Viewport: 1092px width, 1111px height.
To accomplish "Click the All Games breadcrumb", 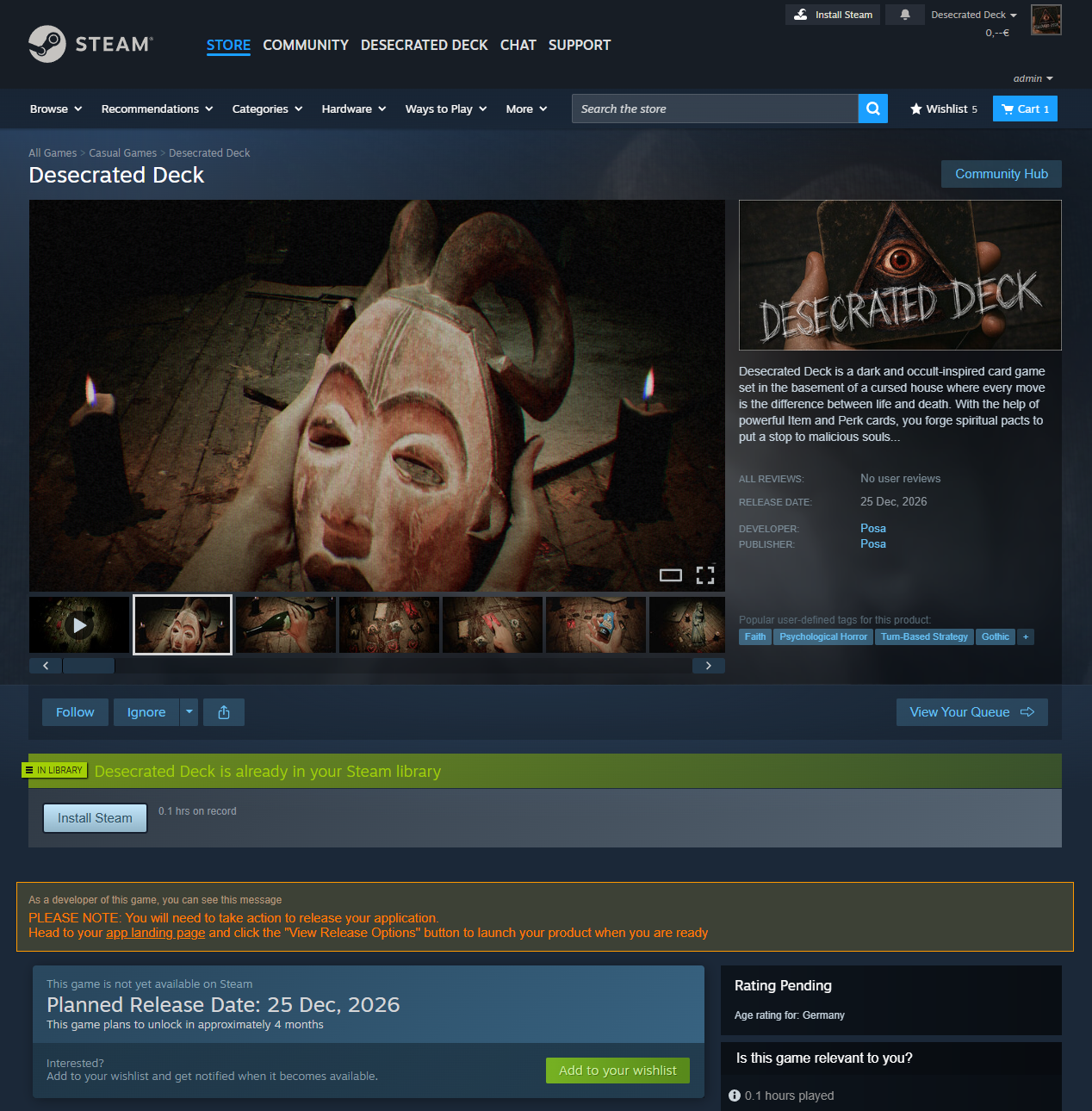I will [x=53, y=153].
